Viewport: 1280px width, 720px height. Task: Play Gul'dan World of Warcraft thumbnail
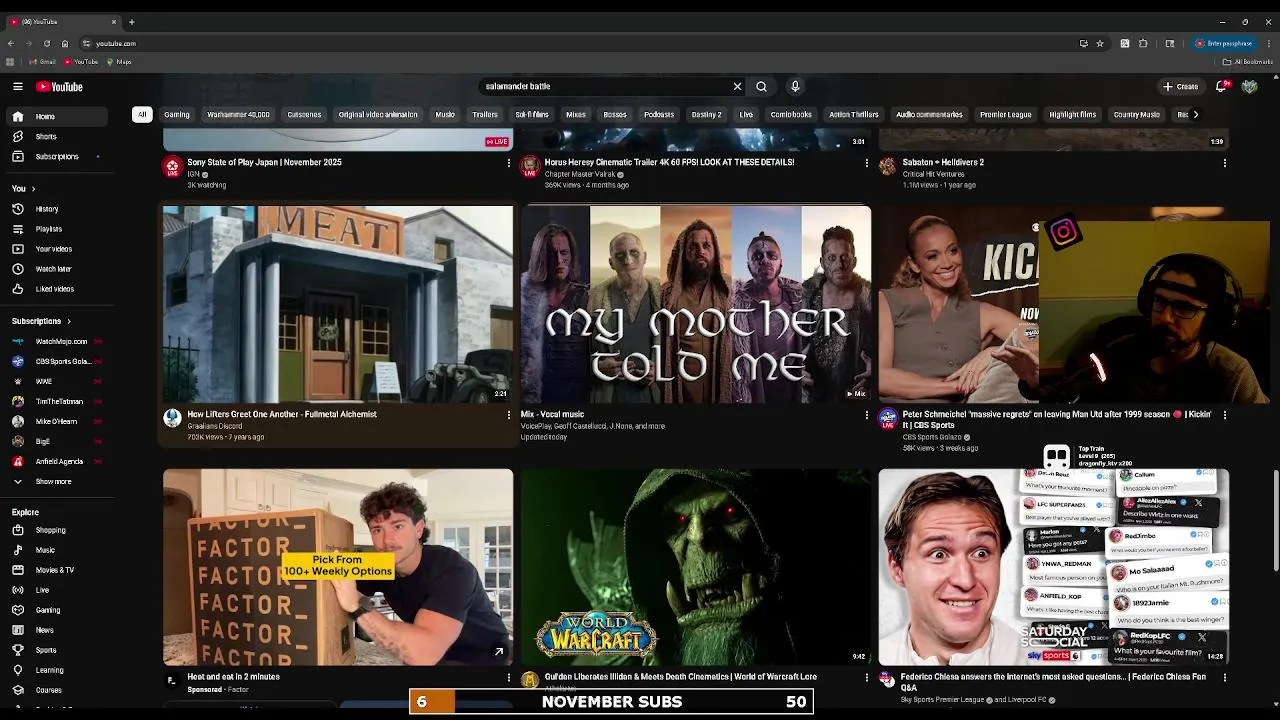point(696,567)
